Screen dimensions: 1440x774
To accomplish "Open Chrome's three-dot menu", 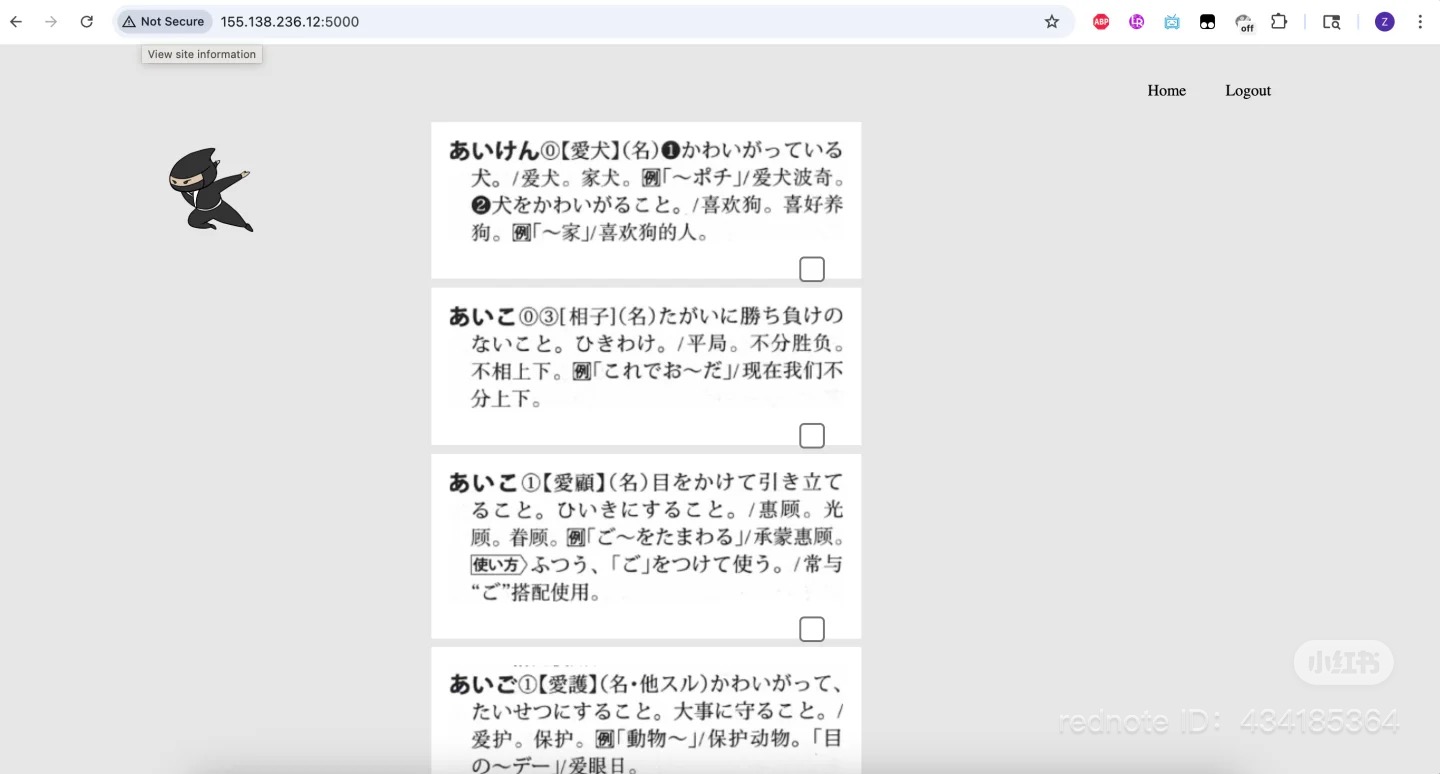I will pos(1420,22).
